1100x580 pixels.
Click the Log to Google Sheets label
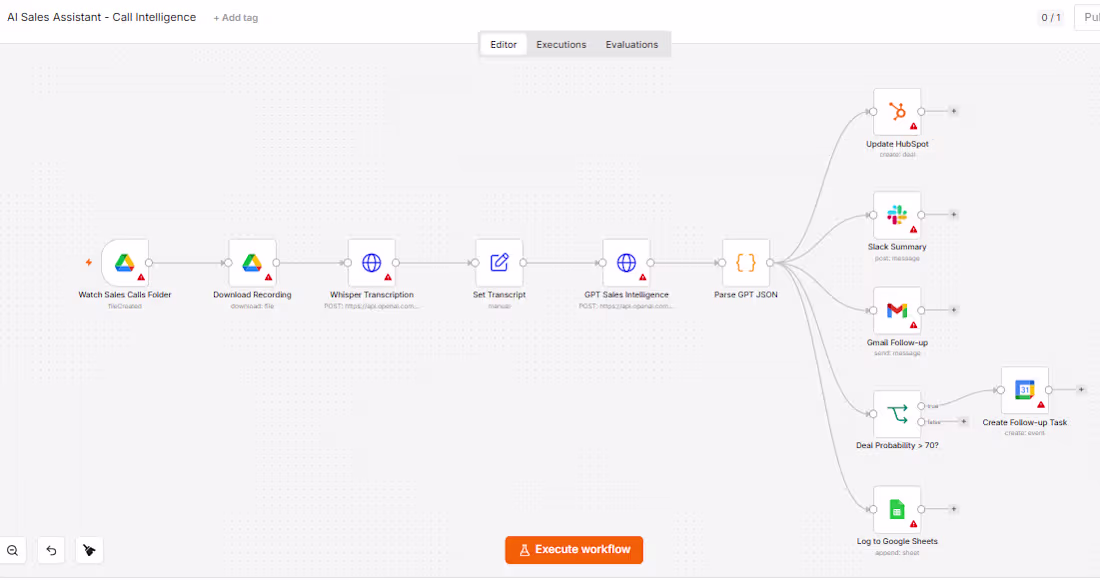point(897,541)
